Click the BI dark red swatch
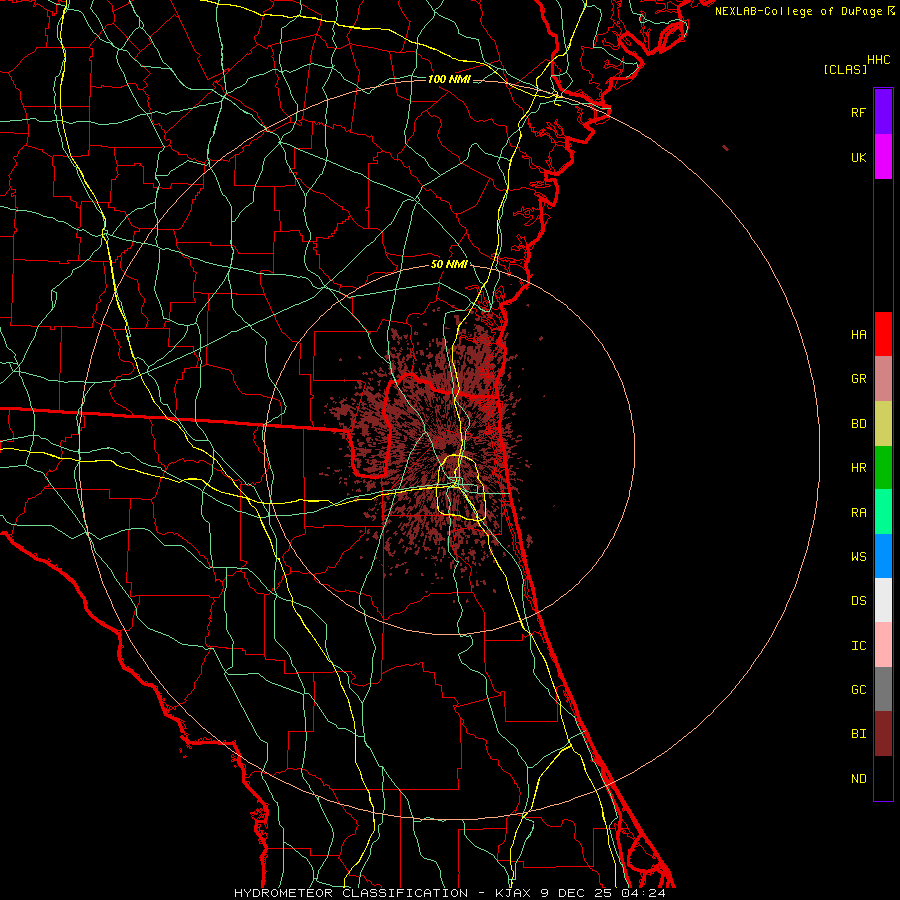The height and width of the screenshot is (900, 900). (x=883, y=734)
